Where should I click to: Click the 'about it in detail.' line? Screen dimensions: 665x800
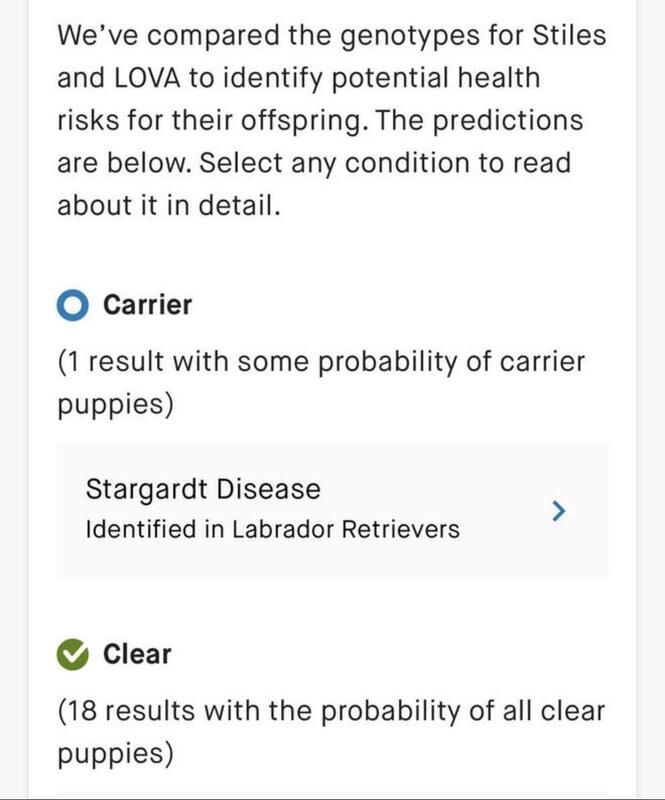[169, 206]
